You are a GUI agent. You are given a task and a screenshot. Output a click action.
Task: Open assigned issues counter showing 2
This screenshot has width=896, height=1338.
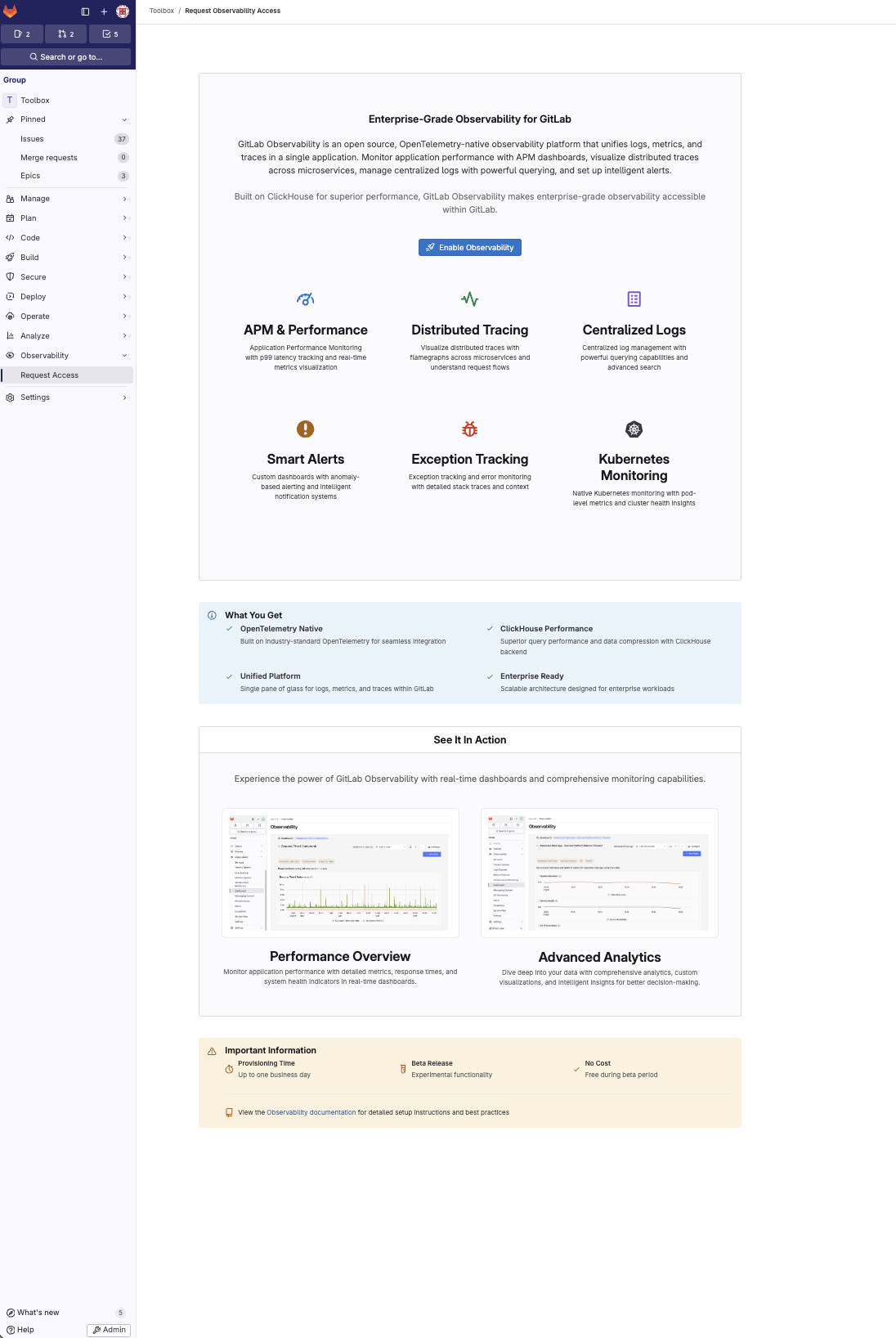point(22,34)
